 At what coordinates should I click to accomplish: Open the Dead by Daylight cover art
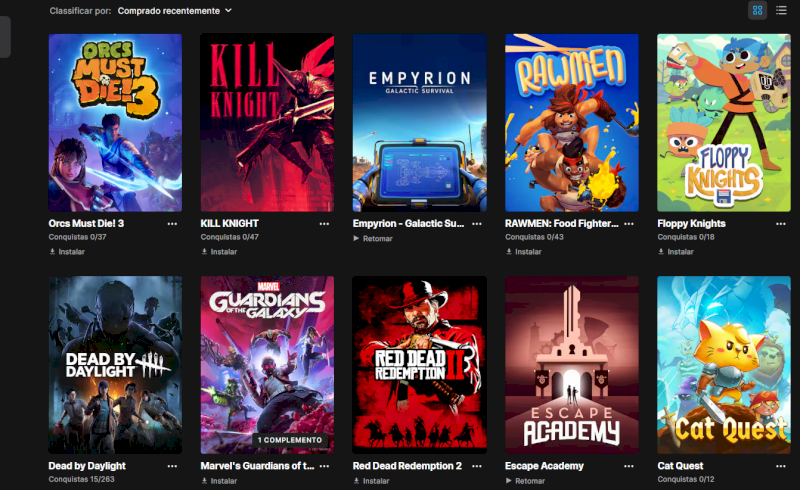(x=115, y=365)
